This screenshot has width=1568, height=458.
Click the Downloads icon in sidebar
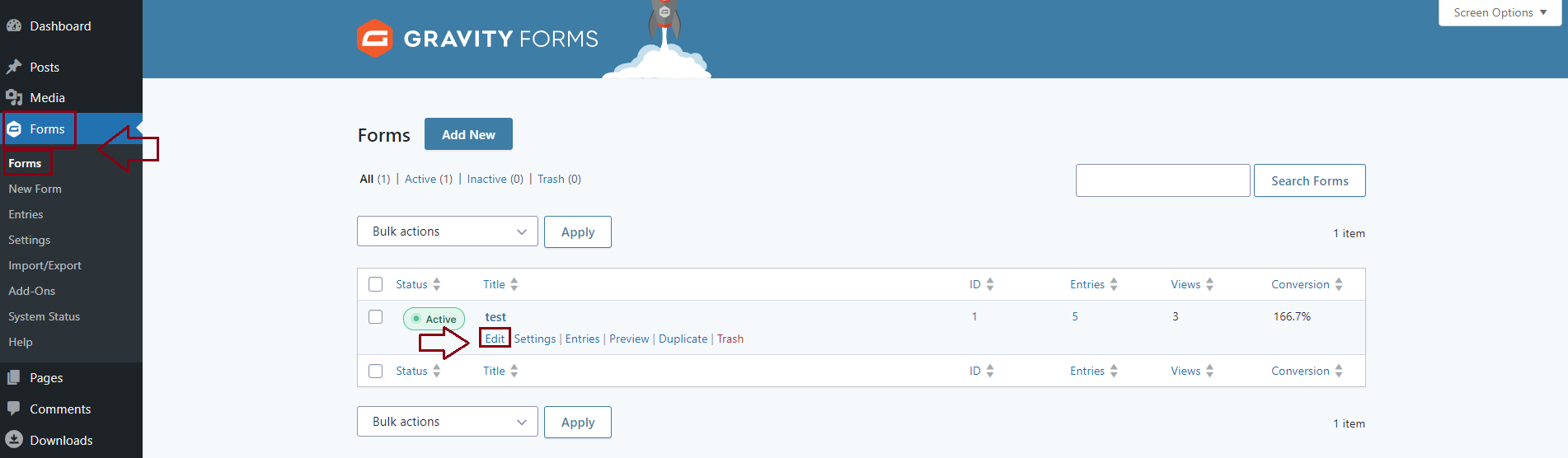tap(14, 440)
